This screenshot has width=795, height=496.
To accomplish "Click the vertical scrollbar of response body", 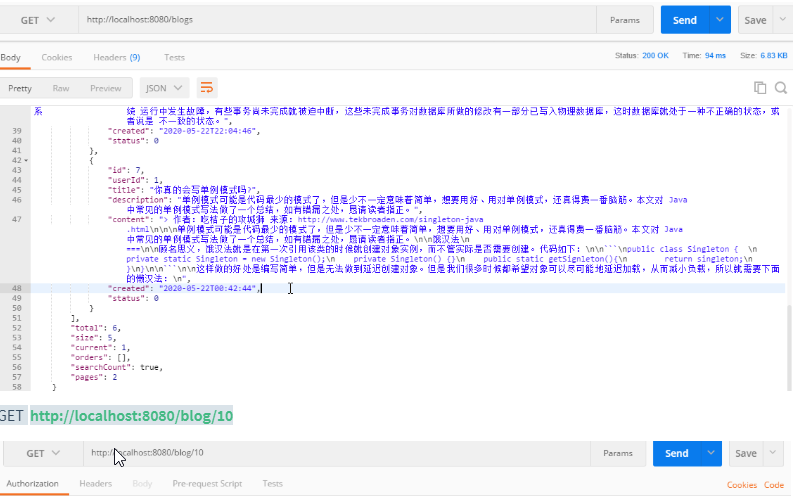I will tap(789, 347).
